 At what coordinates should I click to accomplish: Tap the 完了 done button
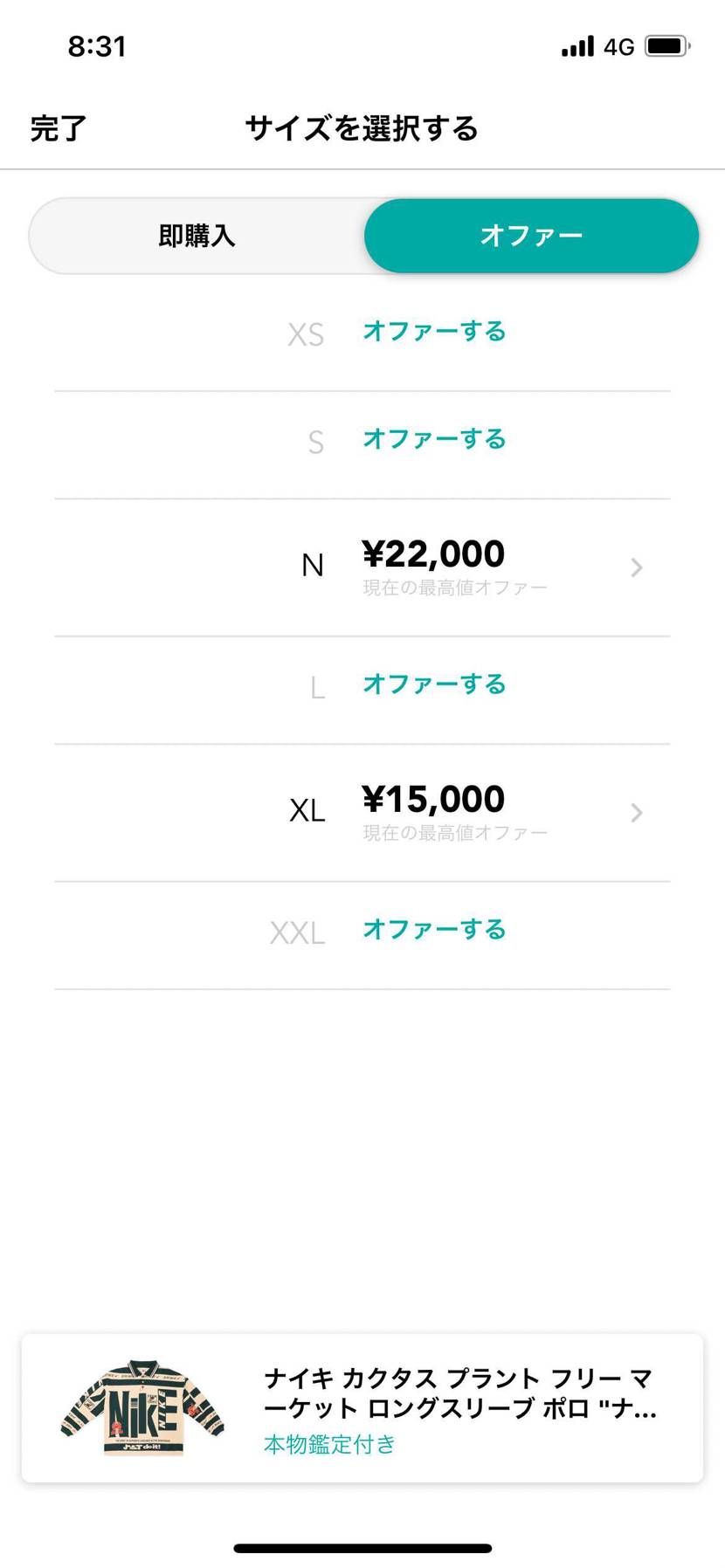(59, 128)
